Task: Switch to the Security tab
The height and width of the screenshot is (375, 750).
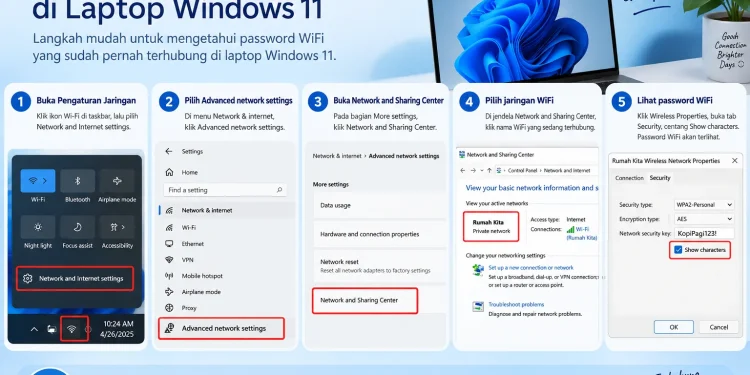Action: (x=660, y=178)
